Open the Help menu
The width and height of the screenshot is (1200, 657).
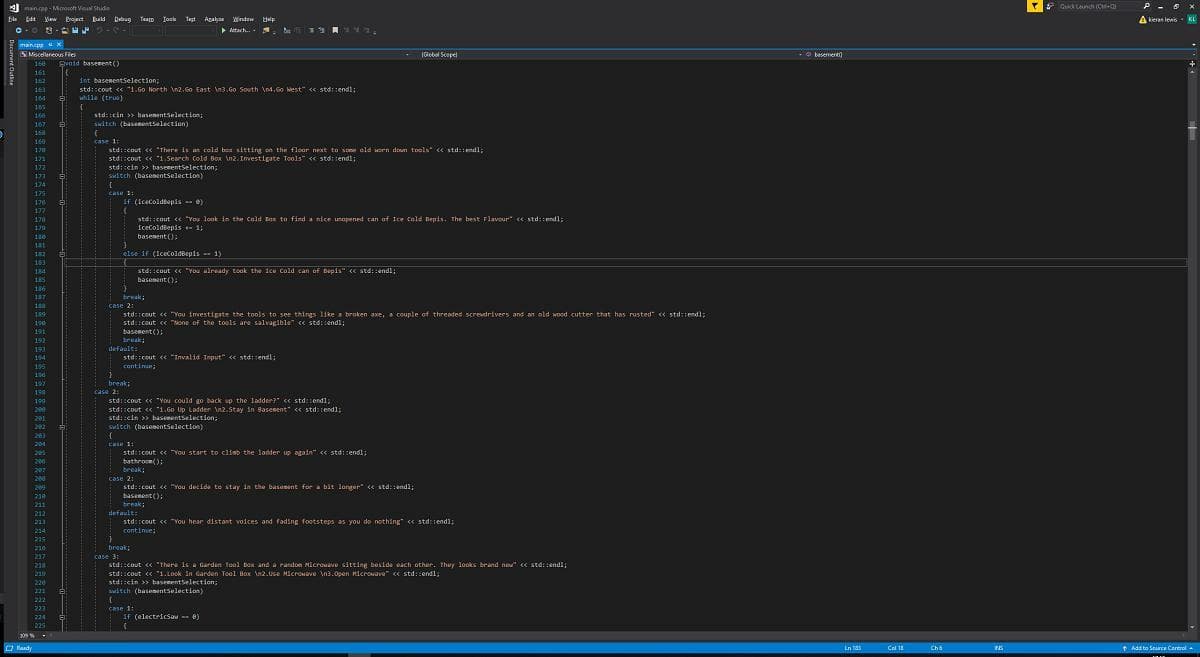pos(269,19)
